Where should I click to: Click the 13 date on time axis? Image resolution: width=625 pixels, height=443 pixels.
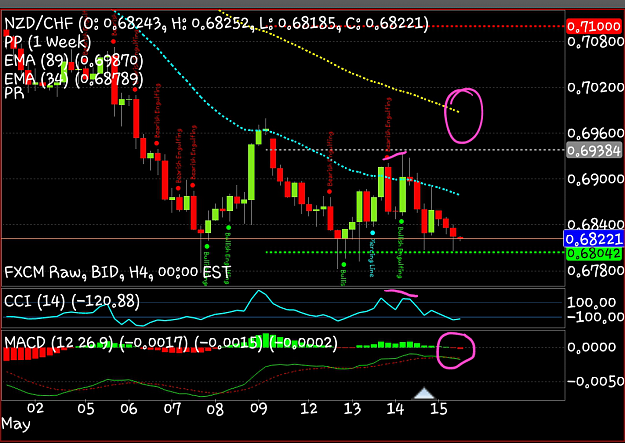point(352,408)
